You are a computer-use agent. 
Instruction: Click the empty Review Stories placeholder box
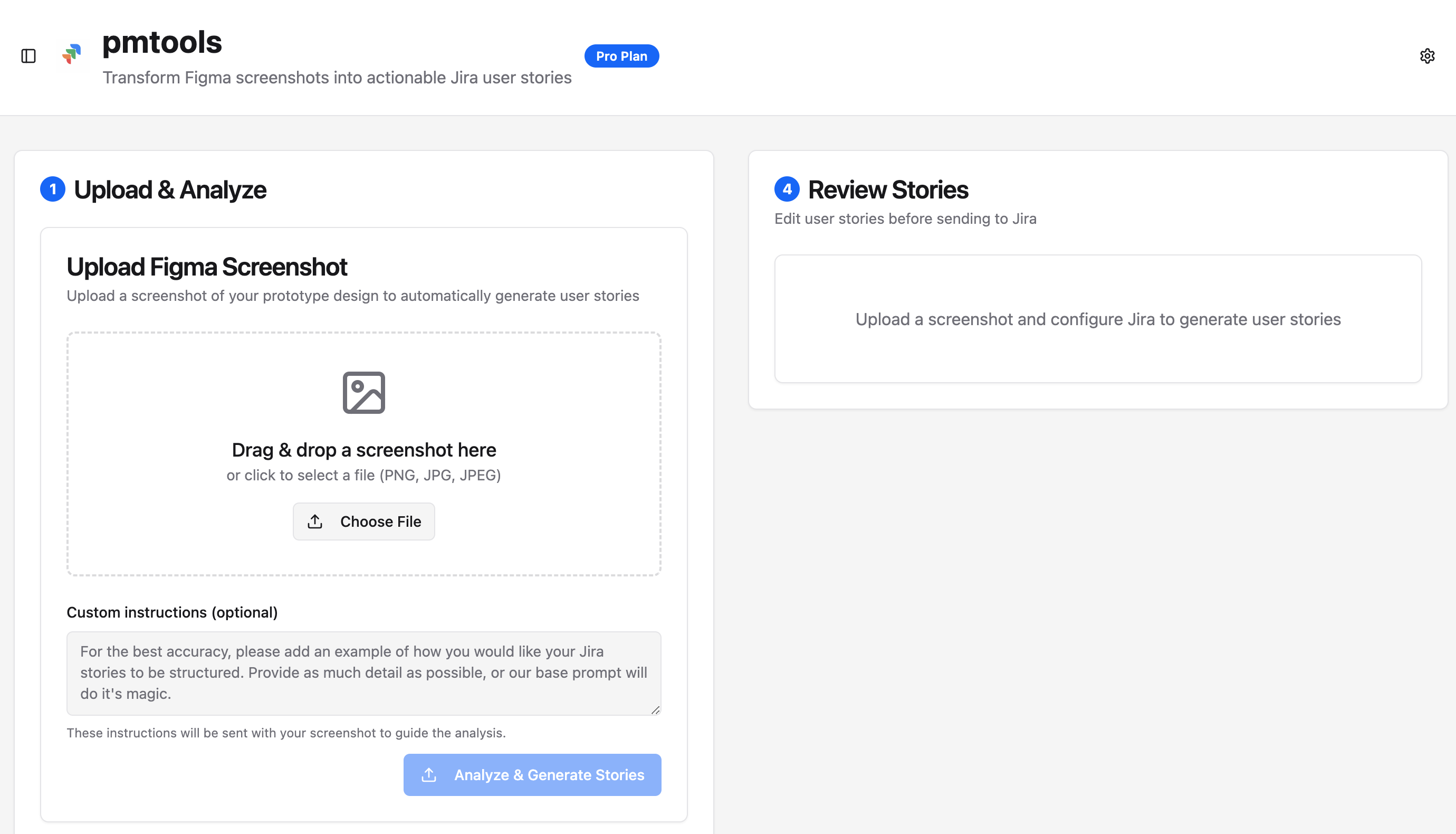(x=1097, y=319)
